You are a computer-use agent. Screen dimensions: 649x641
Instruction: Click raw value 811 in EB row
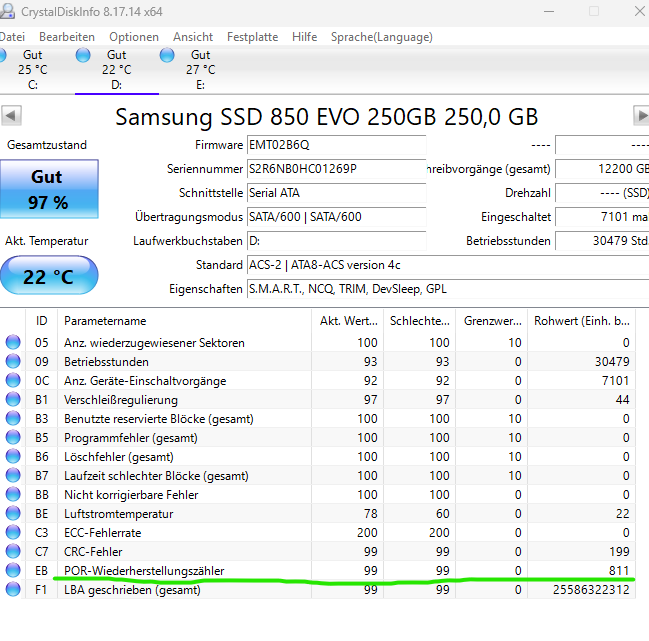click(619, 570)
